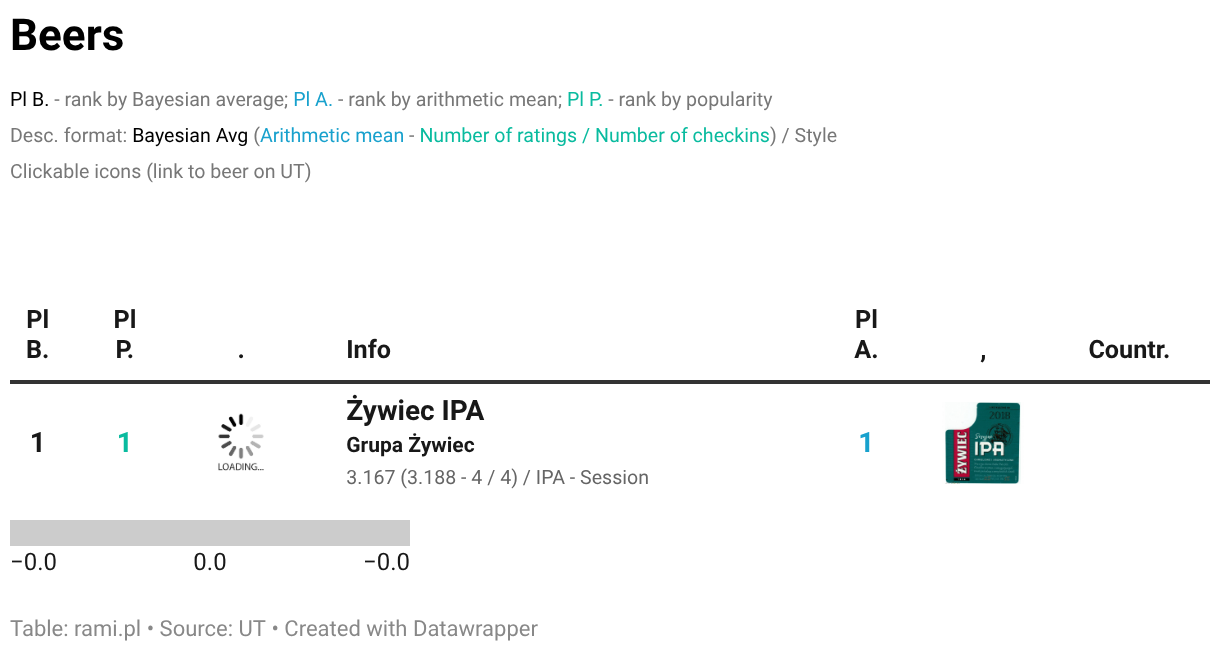
Task: Click the Beers page heading
Action: [x=67, y=36]
